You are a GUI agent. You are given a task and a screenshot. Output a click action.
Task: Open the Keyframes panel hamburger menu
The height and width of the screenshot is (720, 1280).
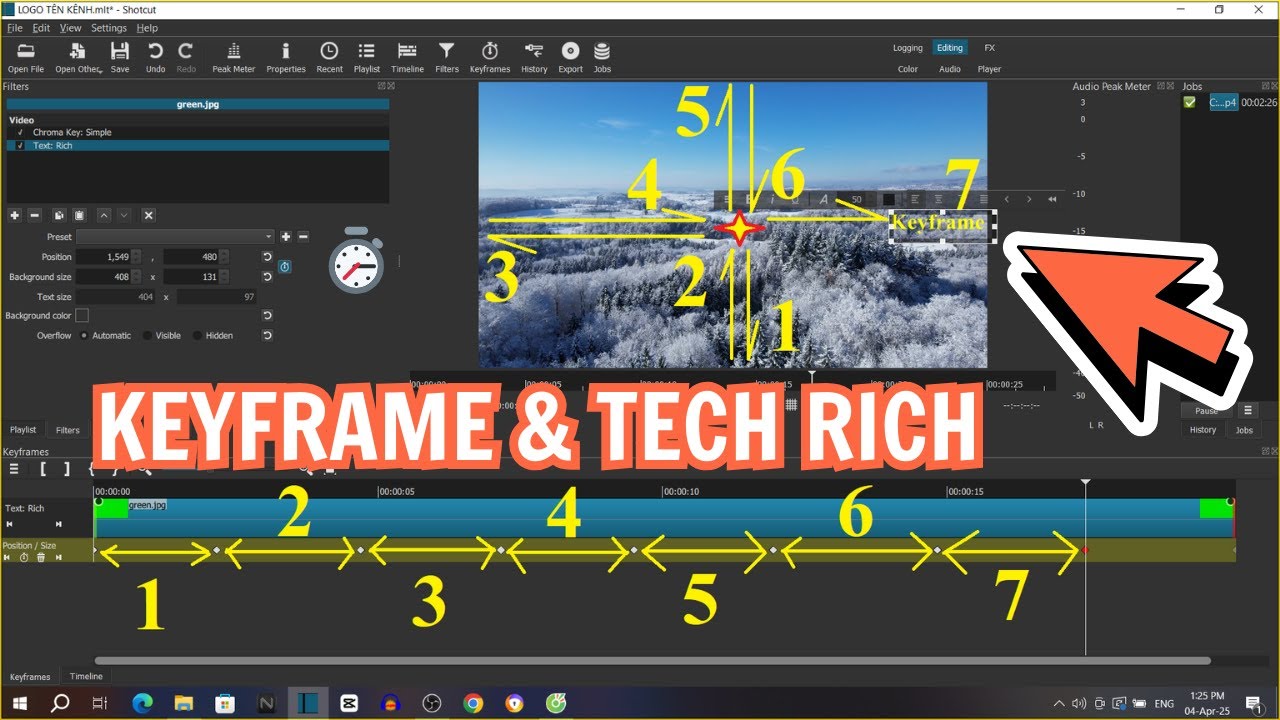14,468
